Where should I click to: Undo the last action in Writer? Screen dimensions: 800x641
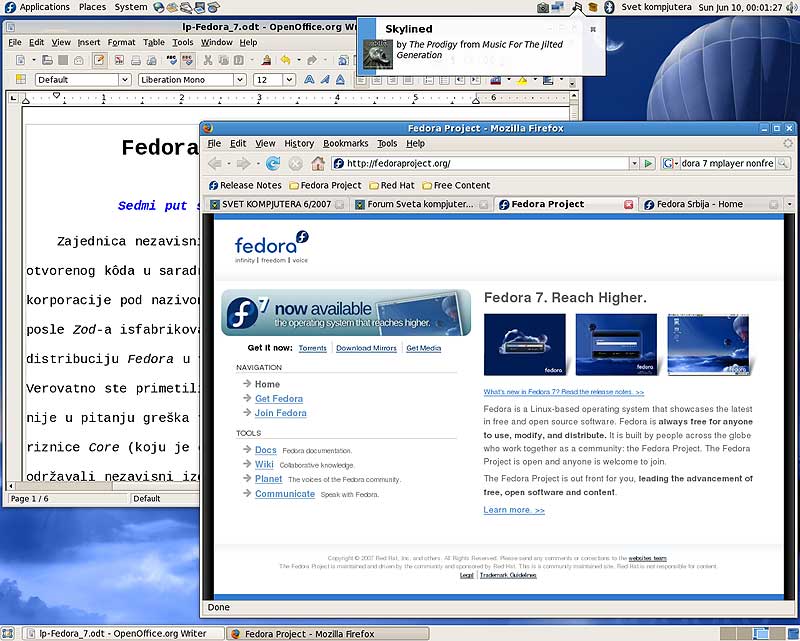click(285, 60)
